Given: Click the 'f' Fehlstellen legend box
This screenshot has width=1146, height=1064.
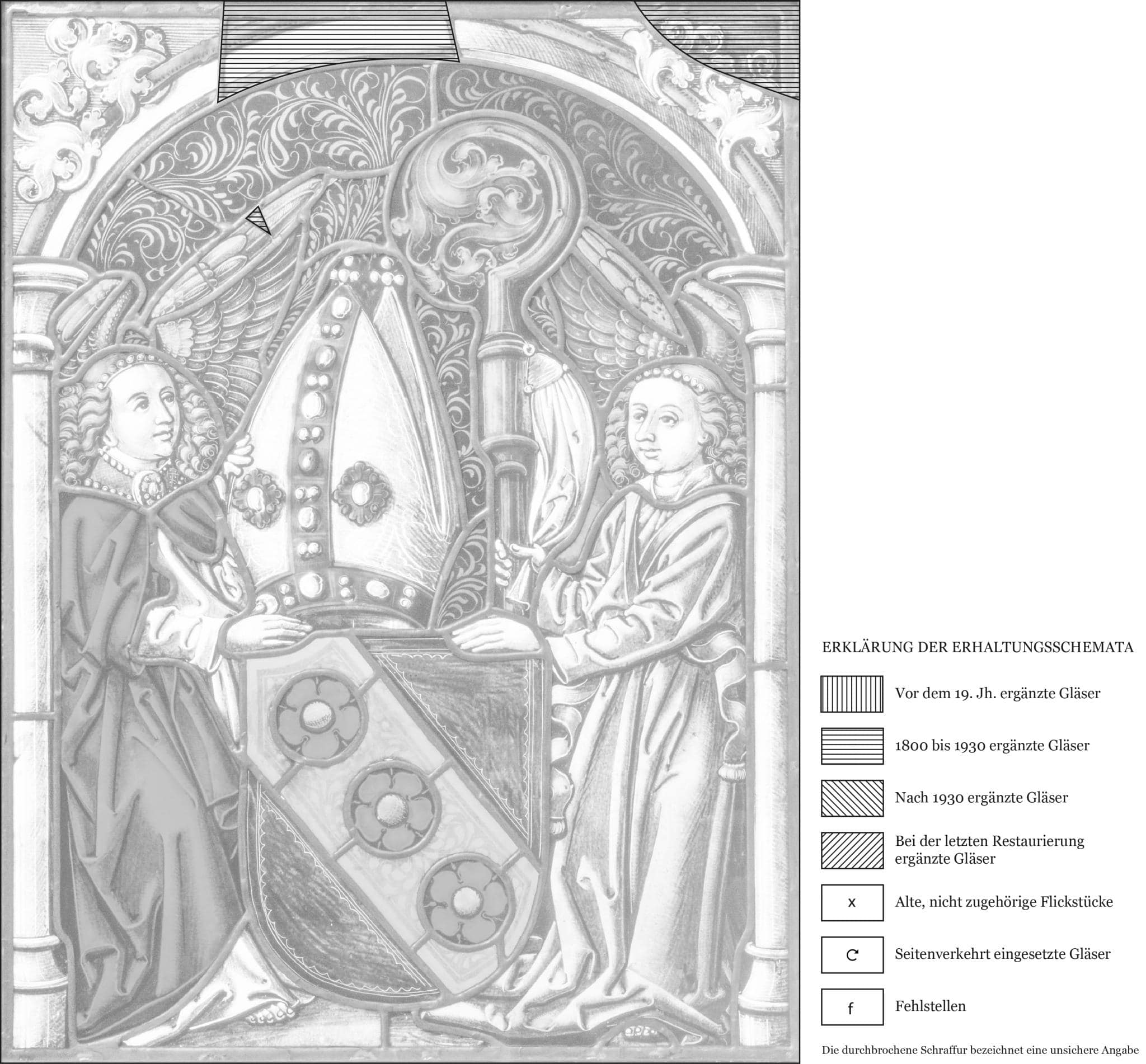Looking at the screenshot, I should [851, 1006].
